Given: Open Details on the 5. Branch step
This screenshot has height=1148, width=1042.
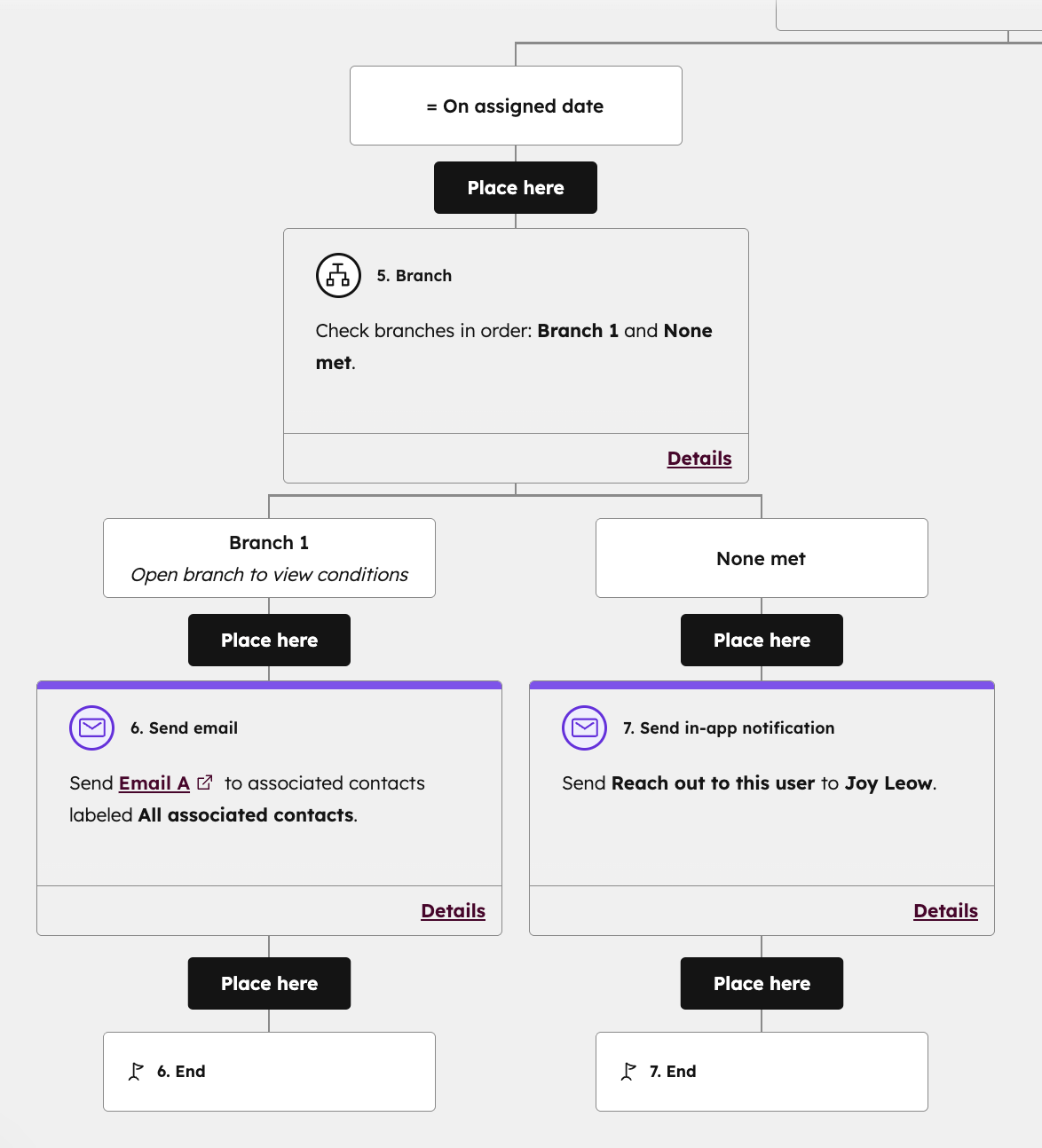Looking at the screenshot, I should pyautogui.click(x=699, y=458).
